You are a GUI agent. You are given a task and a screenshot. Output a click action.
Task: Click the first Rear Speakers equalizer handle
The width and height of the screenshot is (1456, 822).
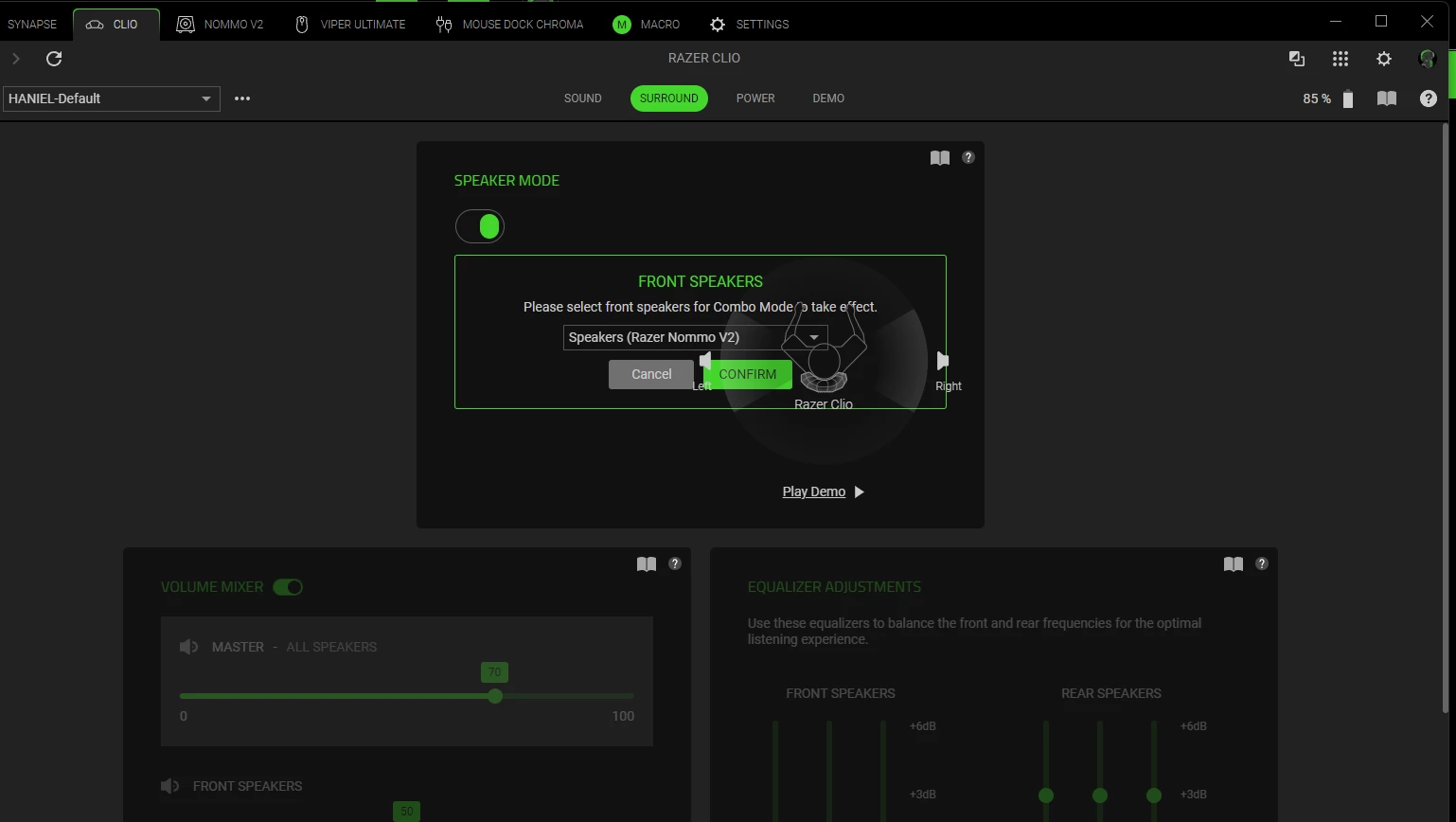click(x=1046, y=795)
